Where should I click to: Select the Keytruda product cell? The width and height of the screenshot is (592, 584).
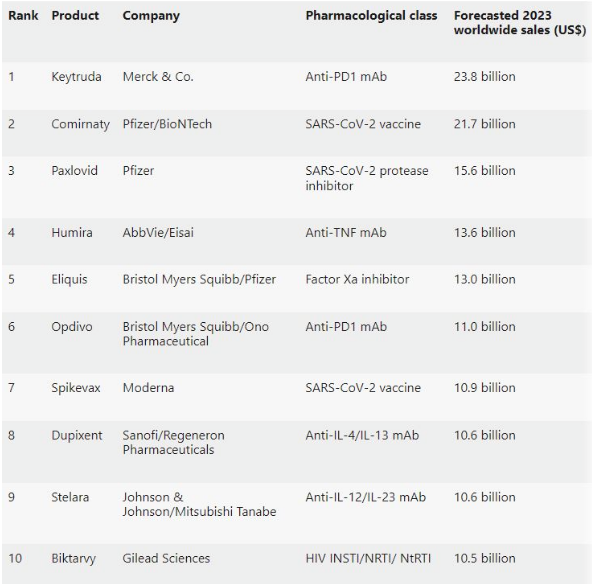[x=76, y=77]
